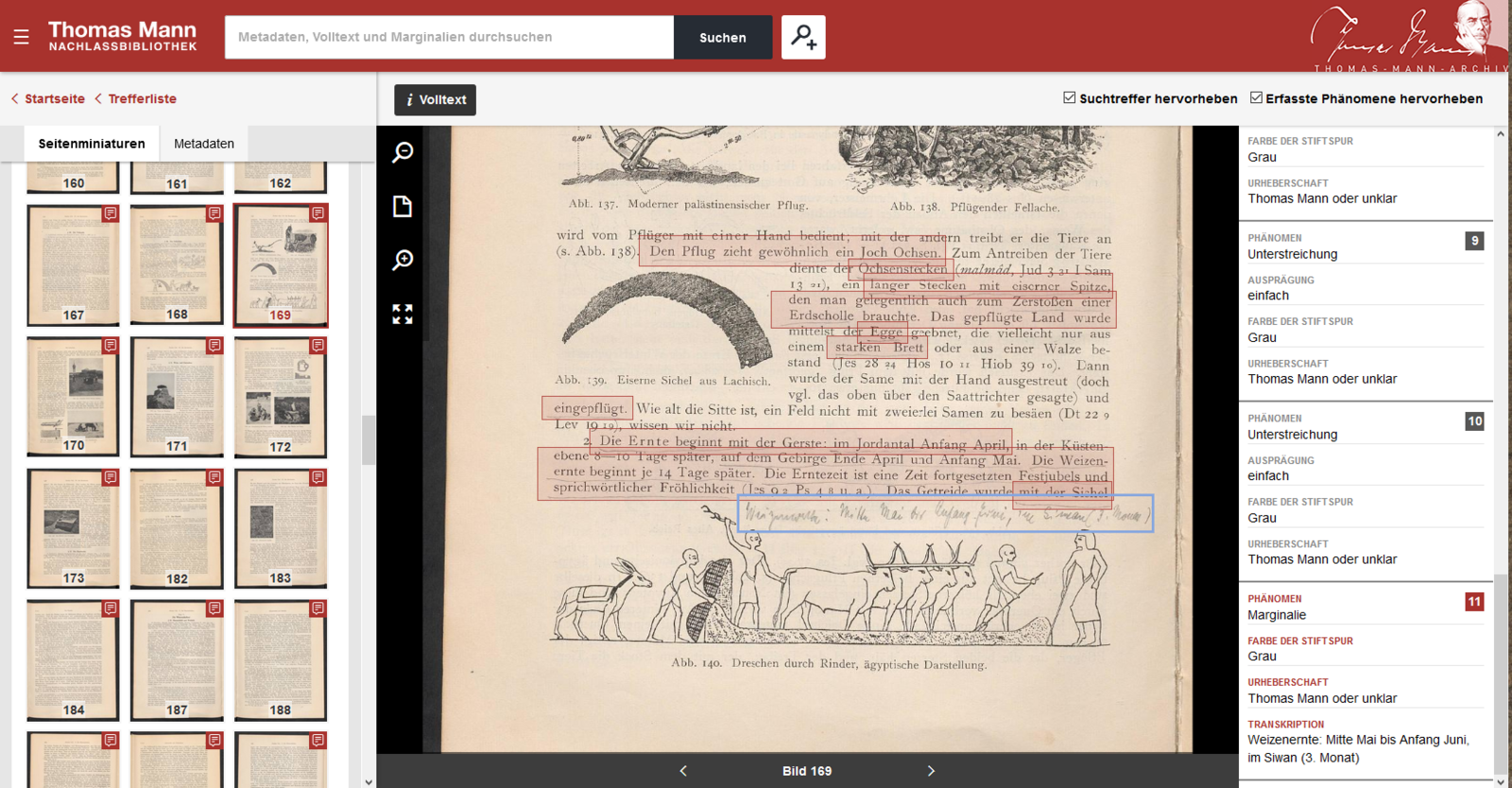1512x788 pixels.
Task: Select the handwritten marginalia box on page
Action: point(945,513)
